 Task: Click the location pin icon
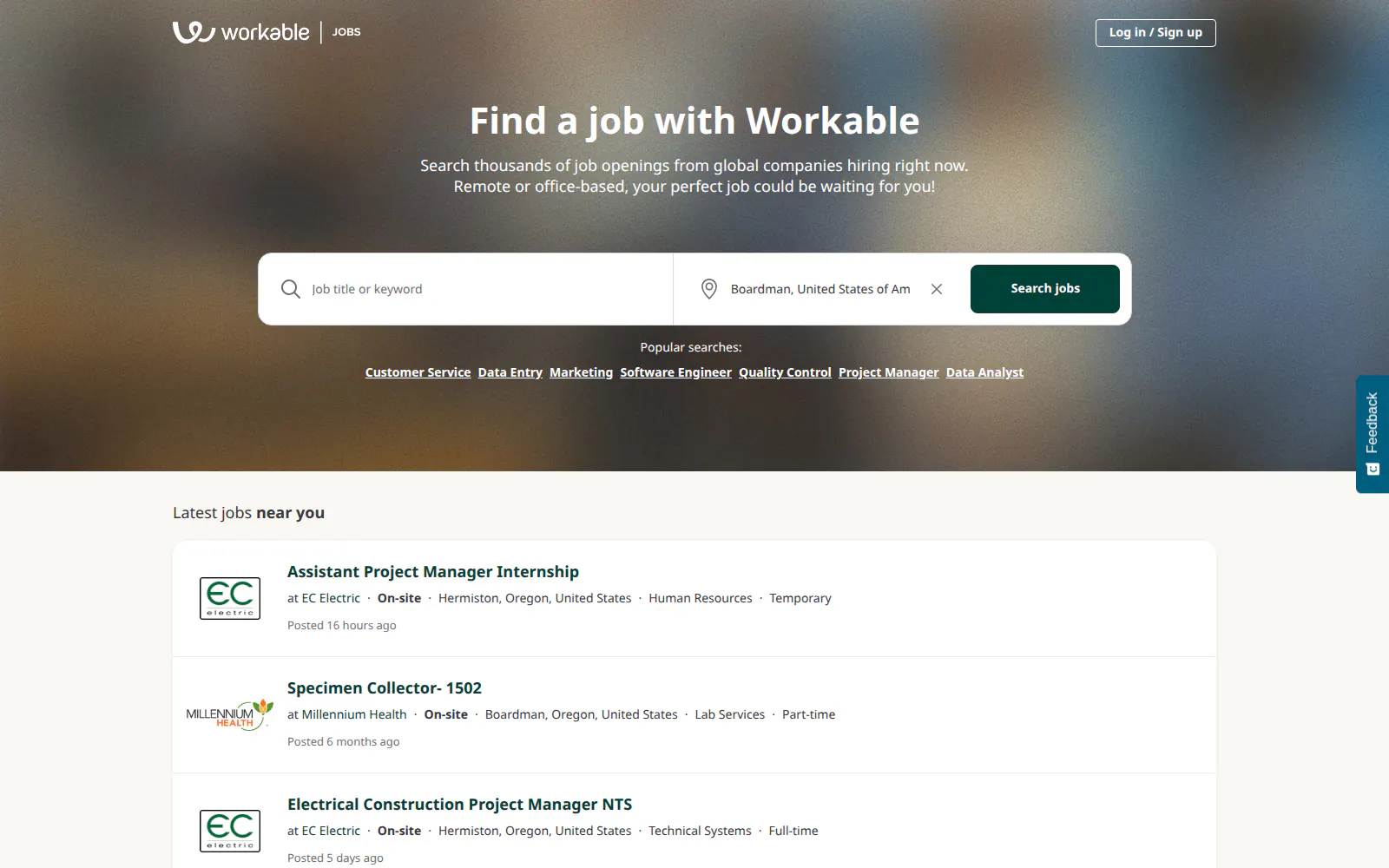tap(709, 289)
